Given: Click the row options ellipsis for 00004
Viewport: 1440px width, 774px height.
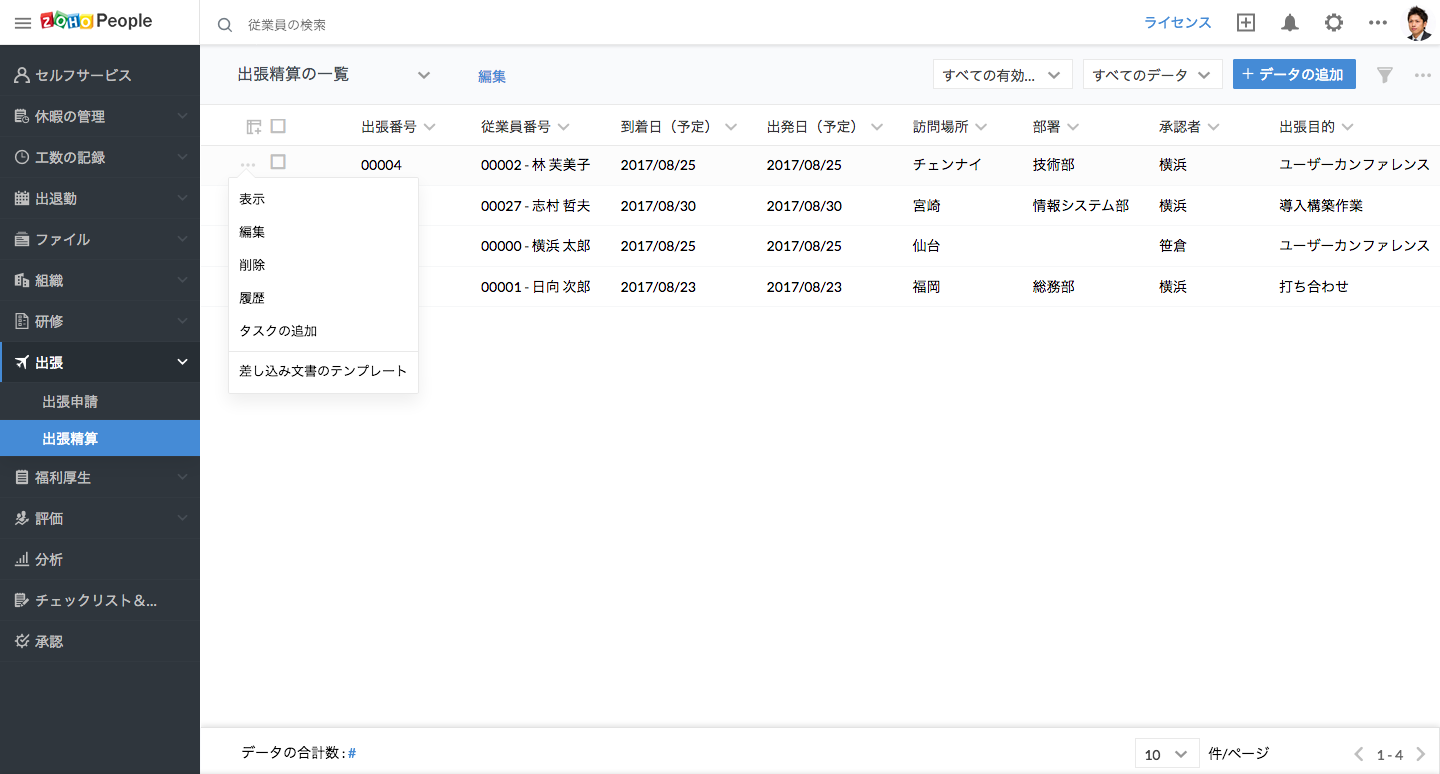Looking at the screenshot, I should tap(248, 164).
